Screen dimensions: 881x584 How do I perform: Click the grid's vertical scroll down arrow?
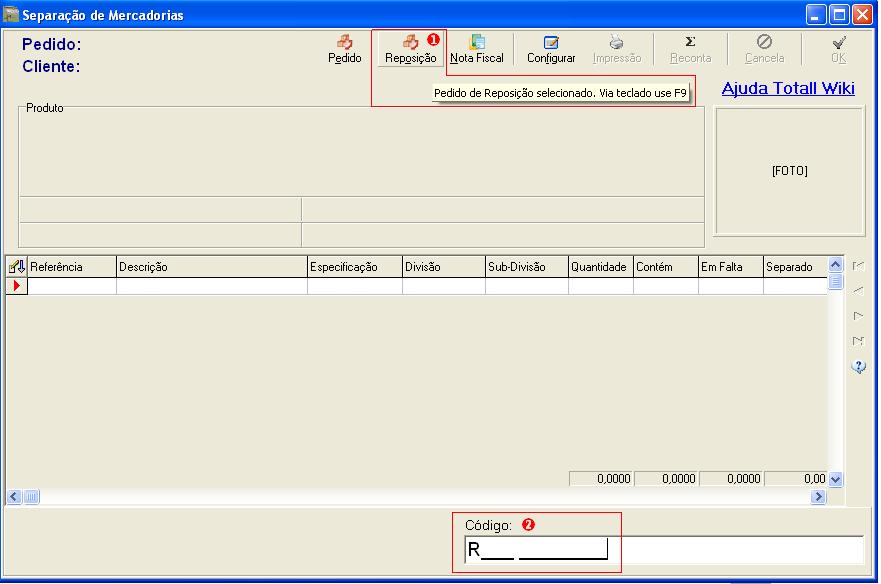(835, 479)
